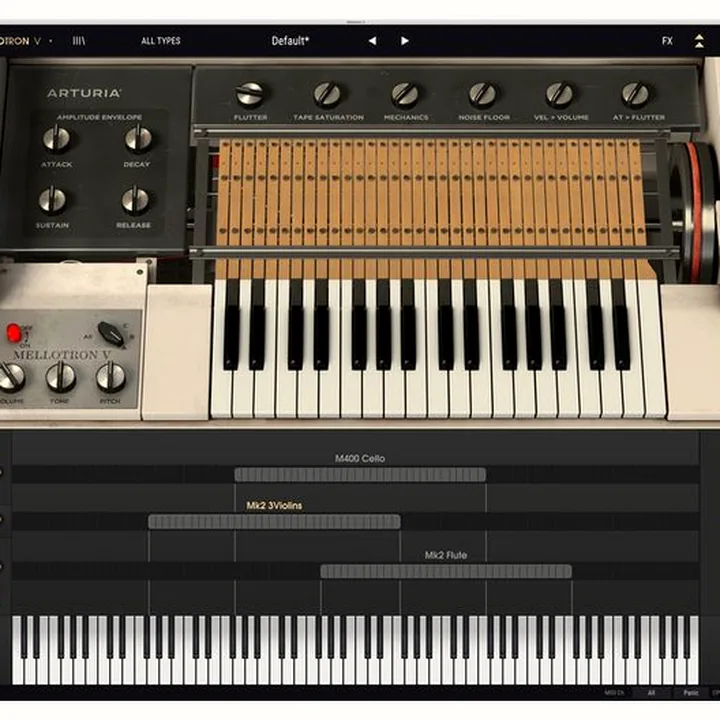Click the Flutter knob

tap(250, 94)
